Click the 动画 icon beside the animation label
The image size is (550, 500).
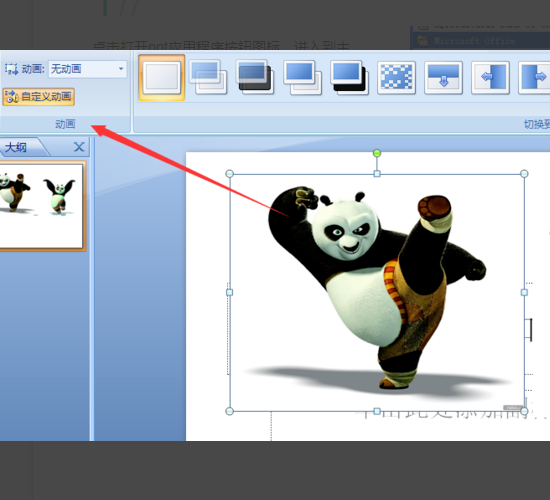point(12,69)
